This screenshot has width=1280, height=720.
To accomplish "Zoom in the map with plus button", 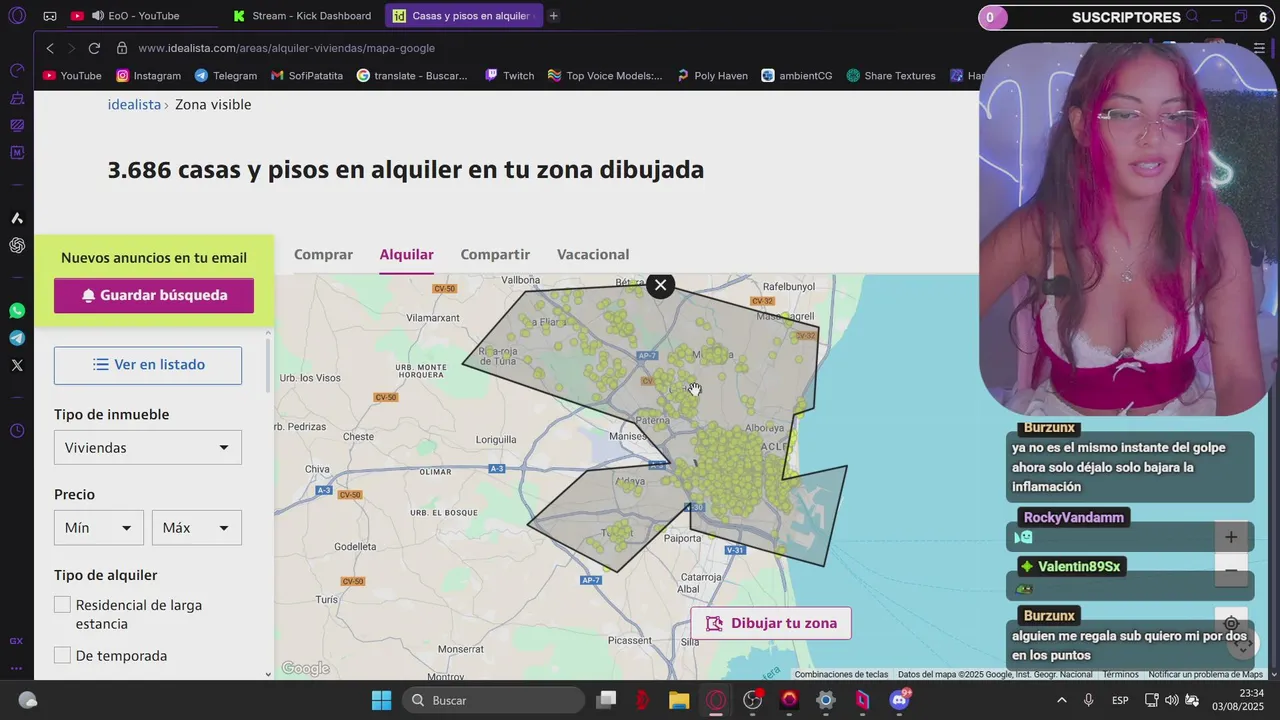I will click(1231, 537).
